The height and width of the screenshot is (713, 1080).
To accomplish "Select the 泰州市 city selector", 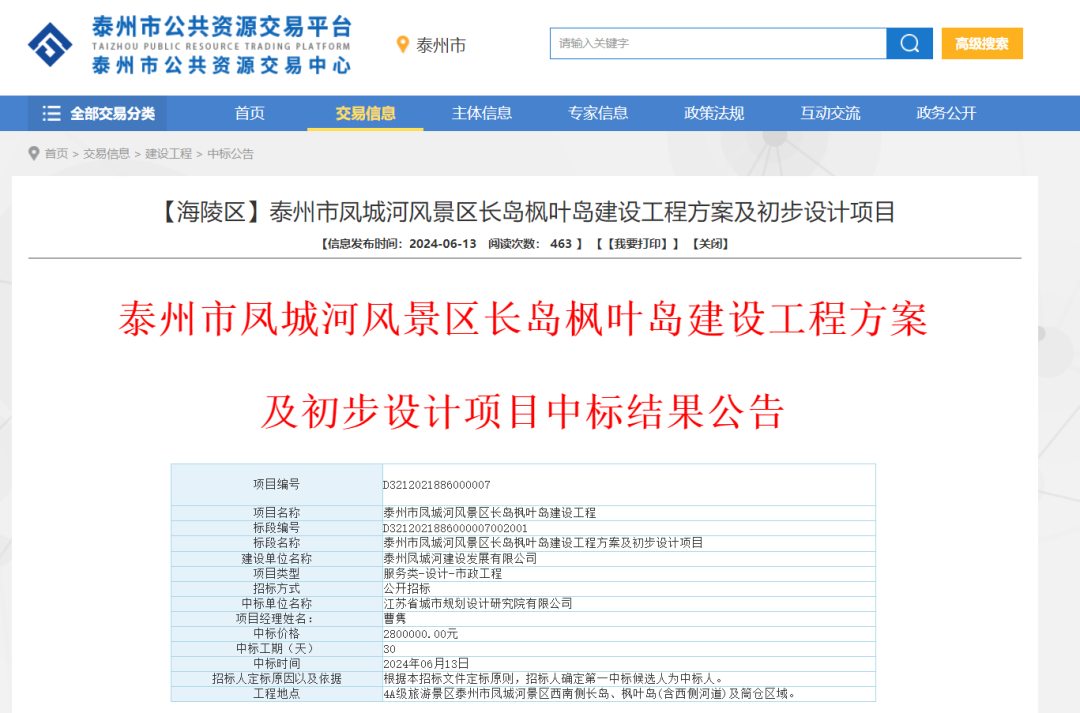I will point(440,45).
